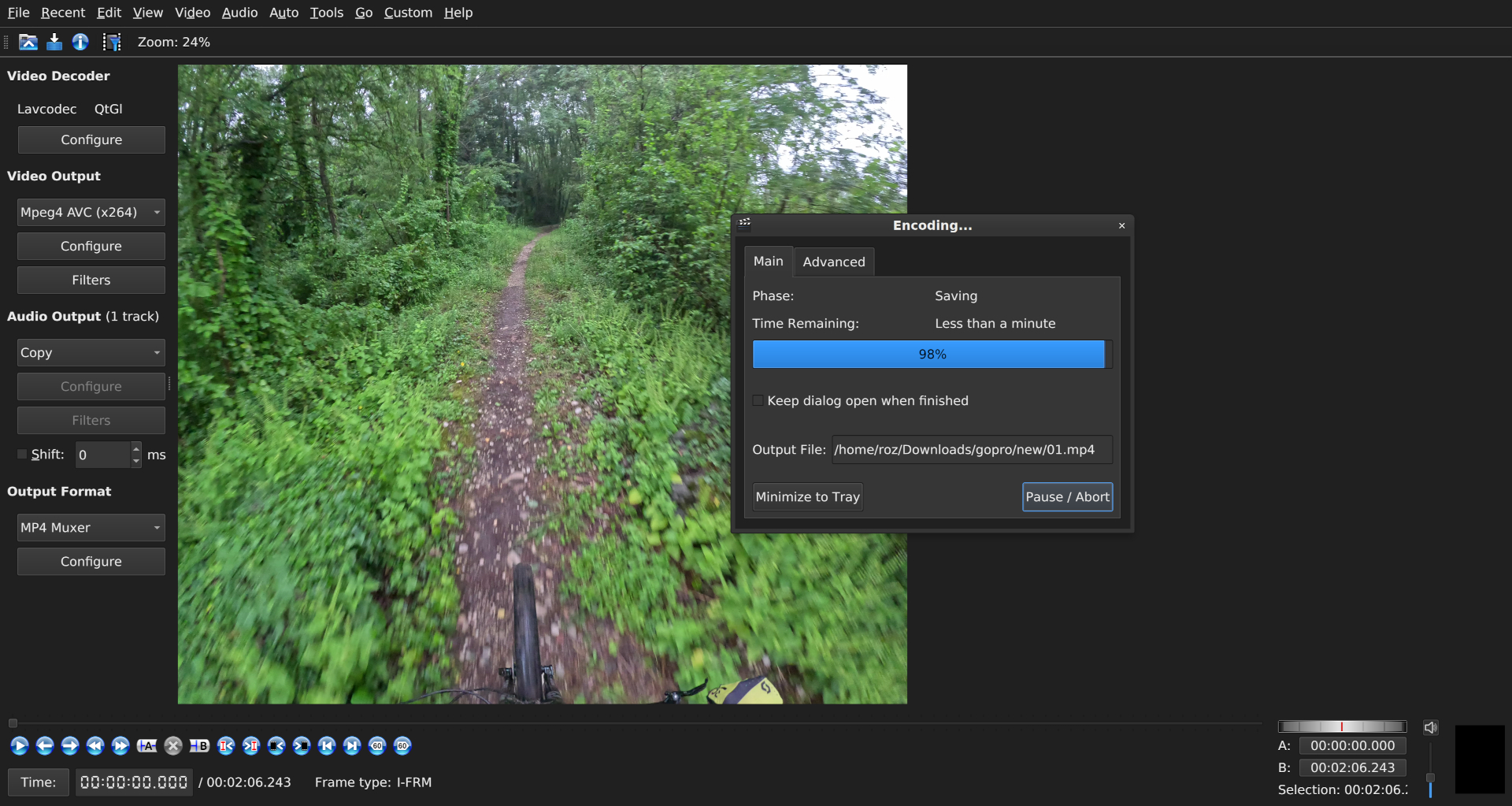Click the 98% encoding progress bar
This screenshot has width=1512, height=806.
click(x=932, y=354)
